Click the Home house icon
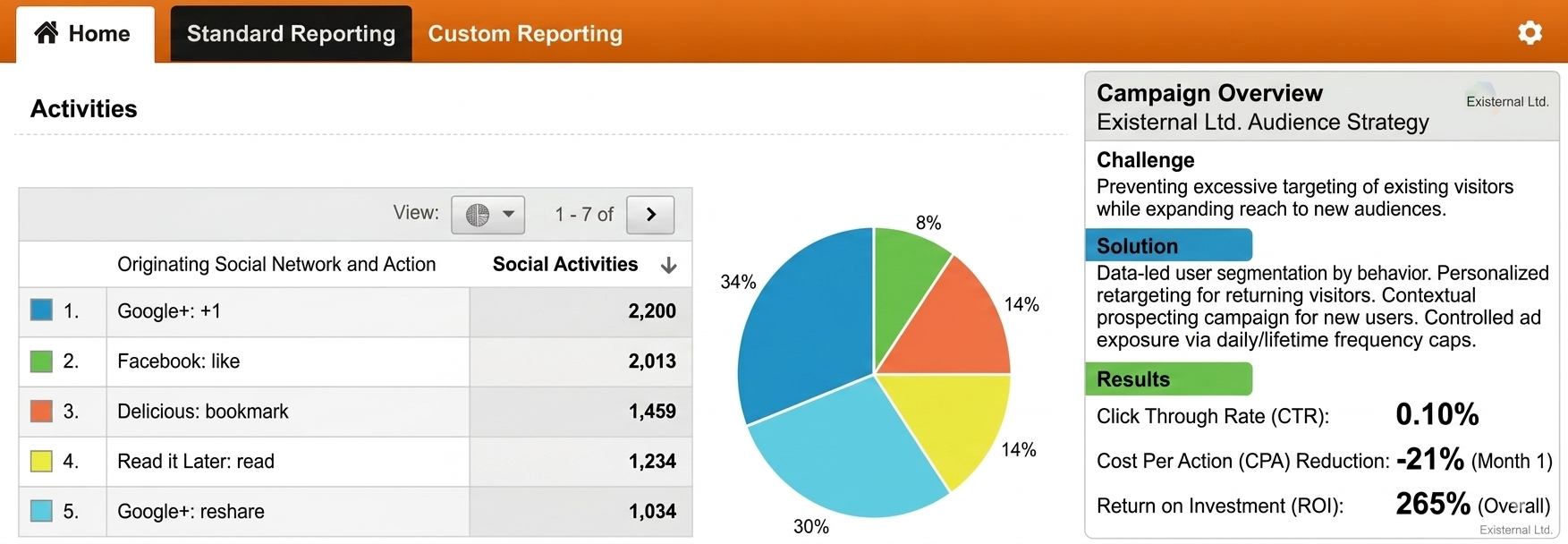1568x544 pixels. (x=47, y=33)
